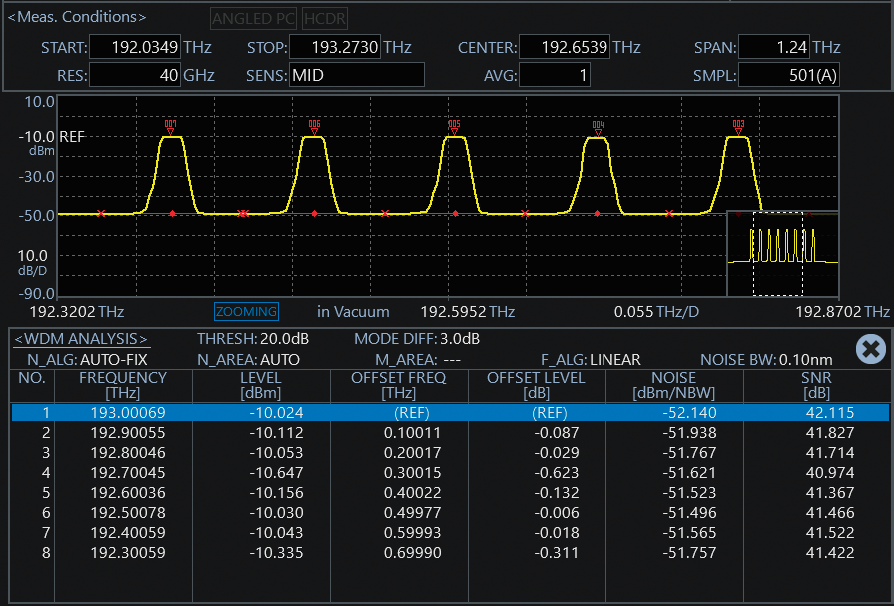Toggle the HCDR indicator

pyautogui.click(x=324, y=18)
